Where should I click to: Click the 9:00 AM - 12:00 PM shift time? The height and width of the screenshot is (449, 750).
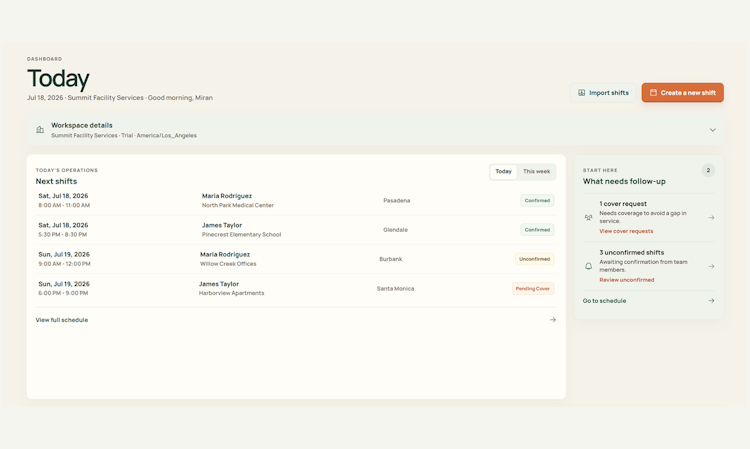coord(64,264)
